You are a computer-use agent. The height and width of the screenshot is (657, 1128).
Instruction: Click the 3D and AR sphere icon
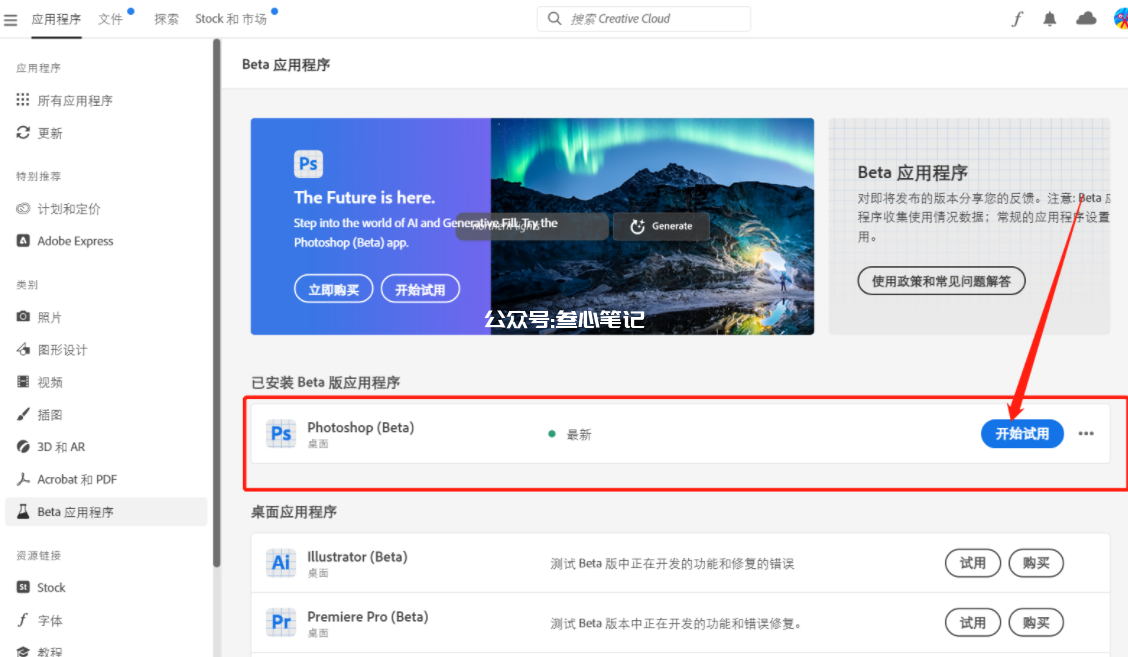[23, 446]
